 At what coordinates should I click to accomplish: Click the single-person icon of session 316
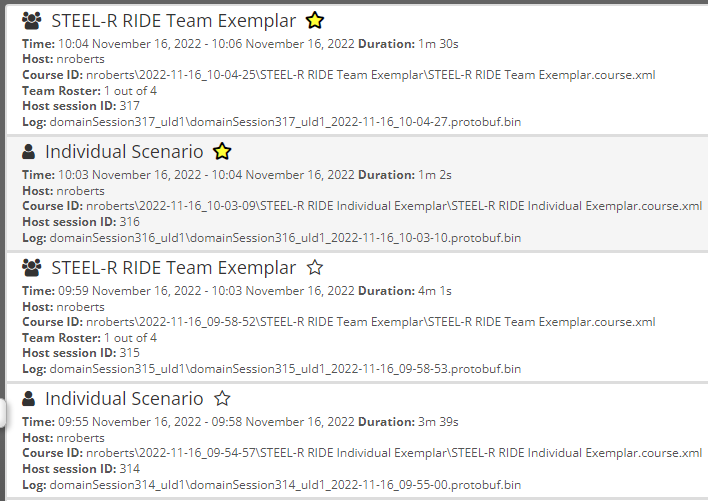(x=28, y=151)
